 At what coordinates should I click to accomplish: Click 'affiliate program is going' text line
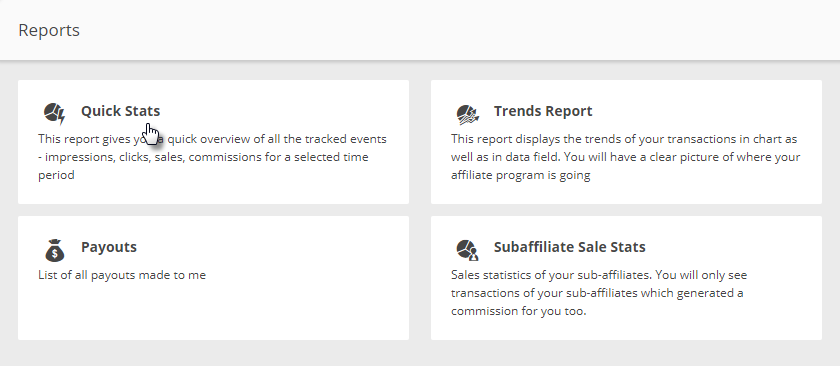pos(521,175)
